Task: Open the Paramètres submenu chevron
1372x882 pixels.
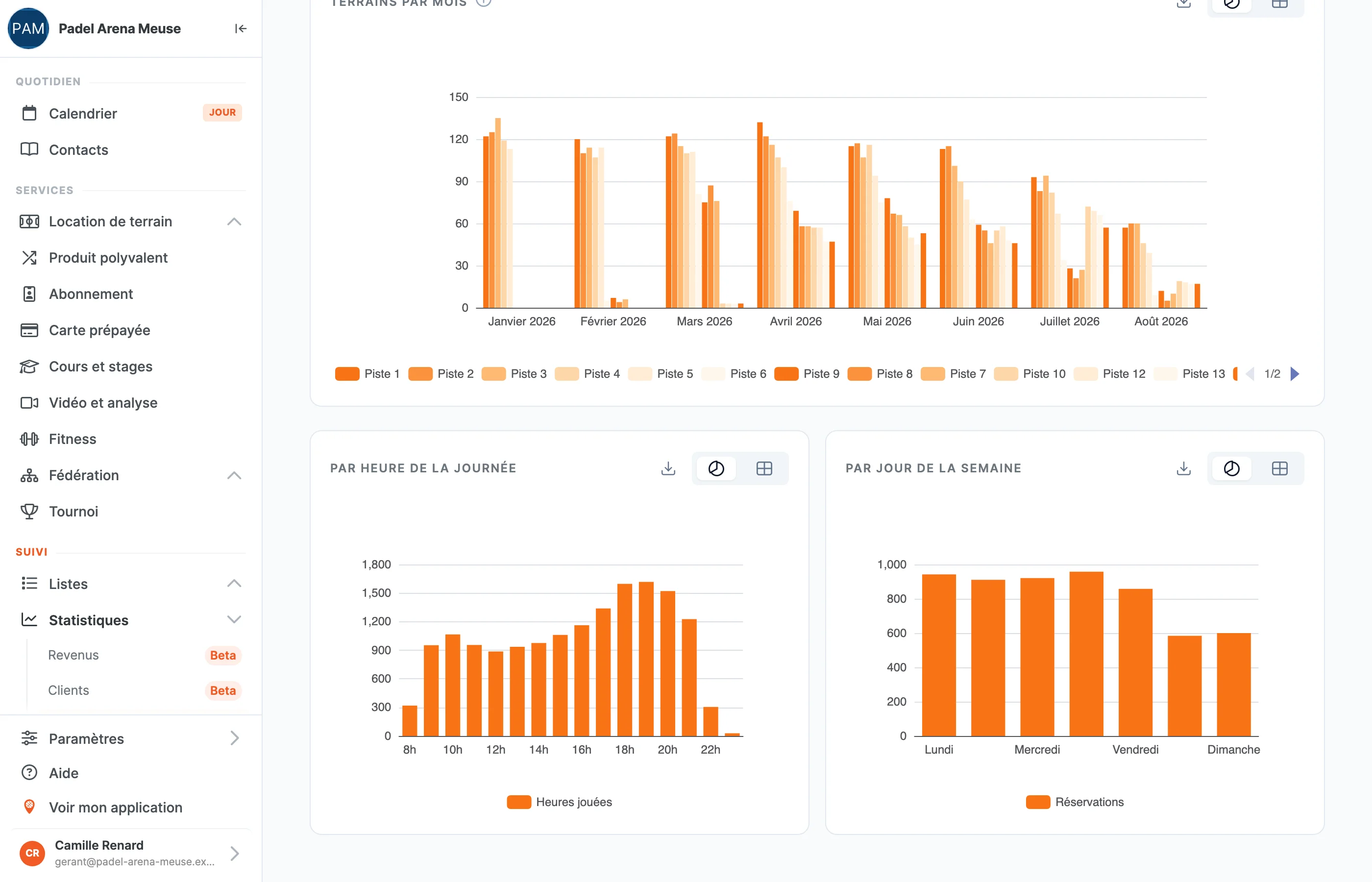Action: [234, 738]
